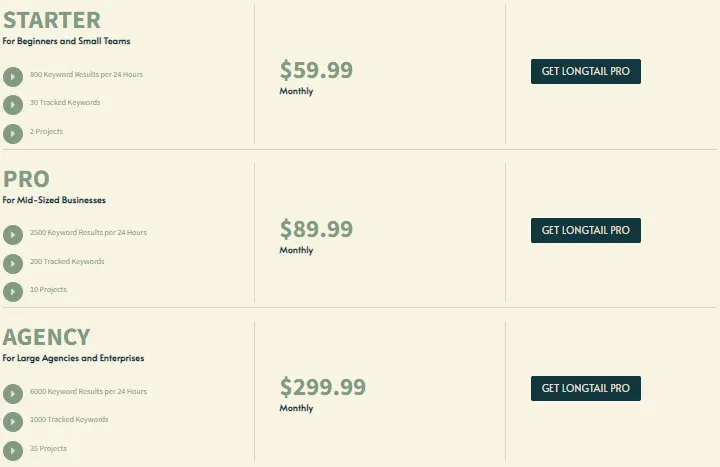Click the $59.99 monthly price
Image resolution: width=720 pixels, height=467 pixels.
click(x=316, y=70)
